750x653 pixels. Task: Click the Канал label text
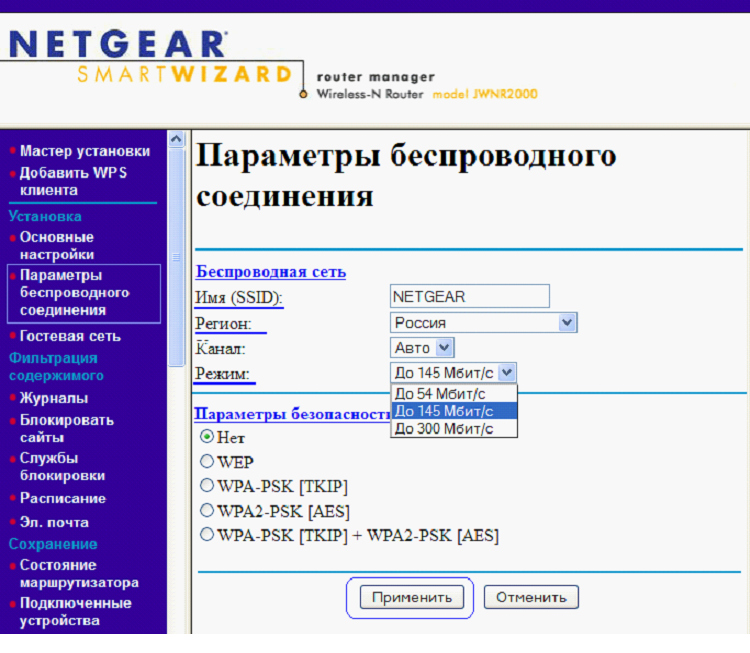click(x=220, y=349)
